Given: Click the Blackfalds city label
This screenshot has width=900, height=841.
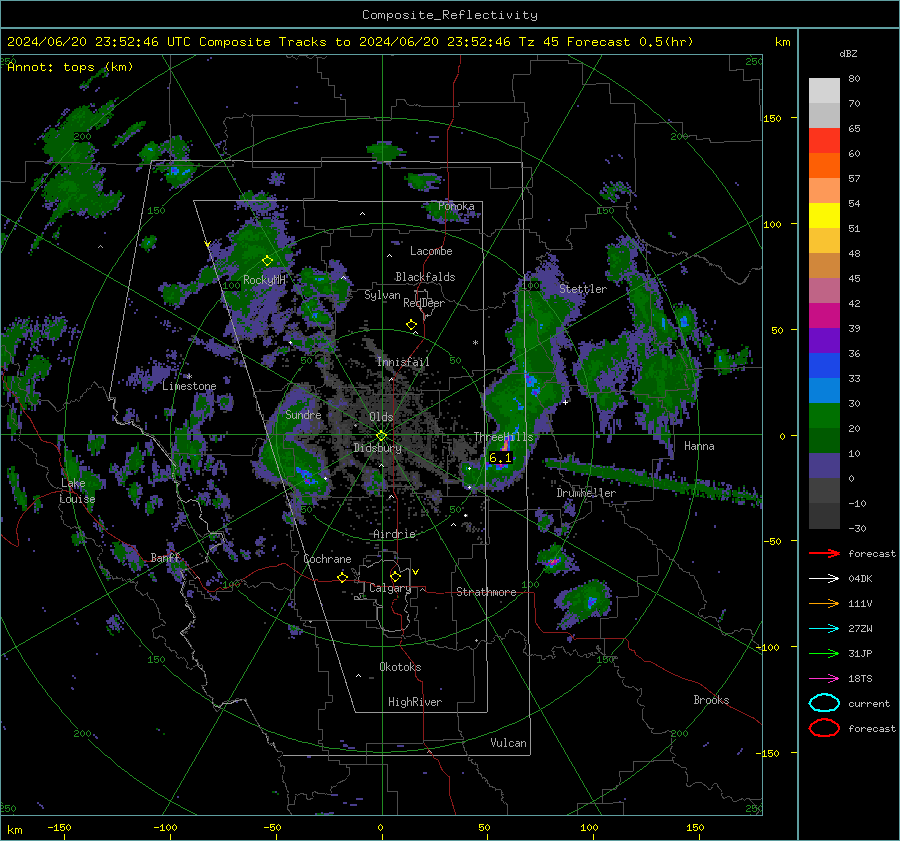Looking at the screenshot, I should 425,277.
